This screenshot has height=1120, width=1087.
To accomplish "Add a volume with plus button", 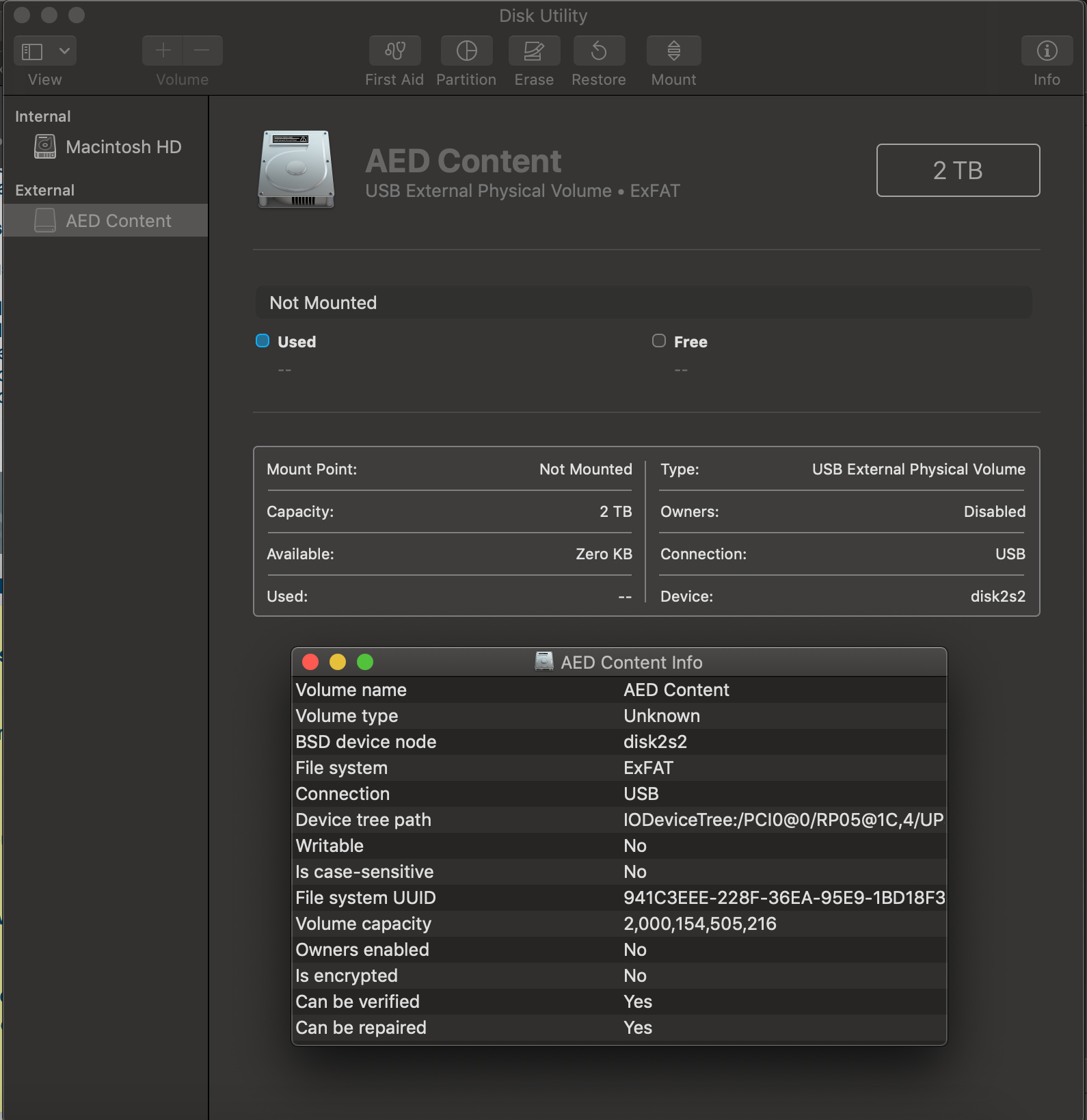I will pyautogui.click(x=163, y=51).
